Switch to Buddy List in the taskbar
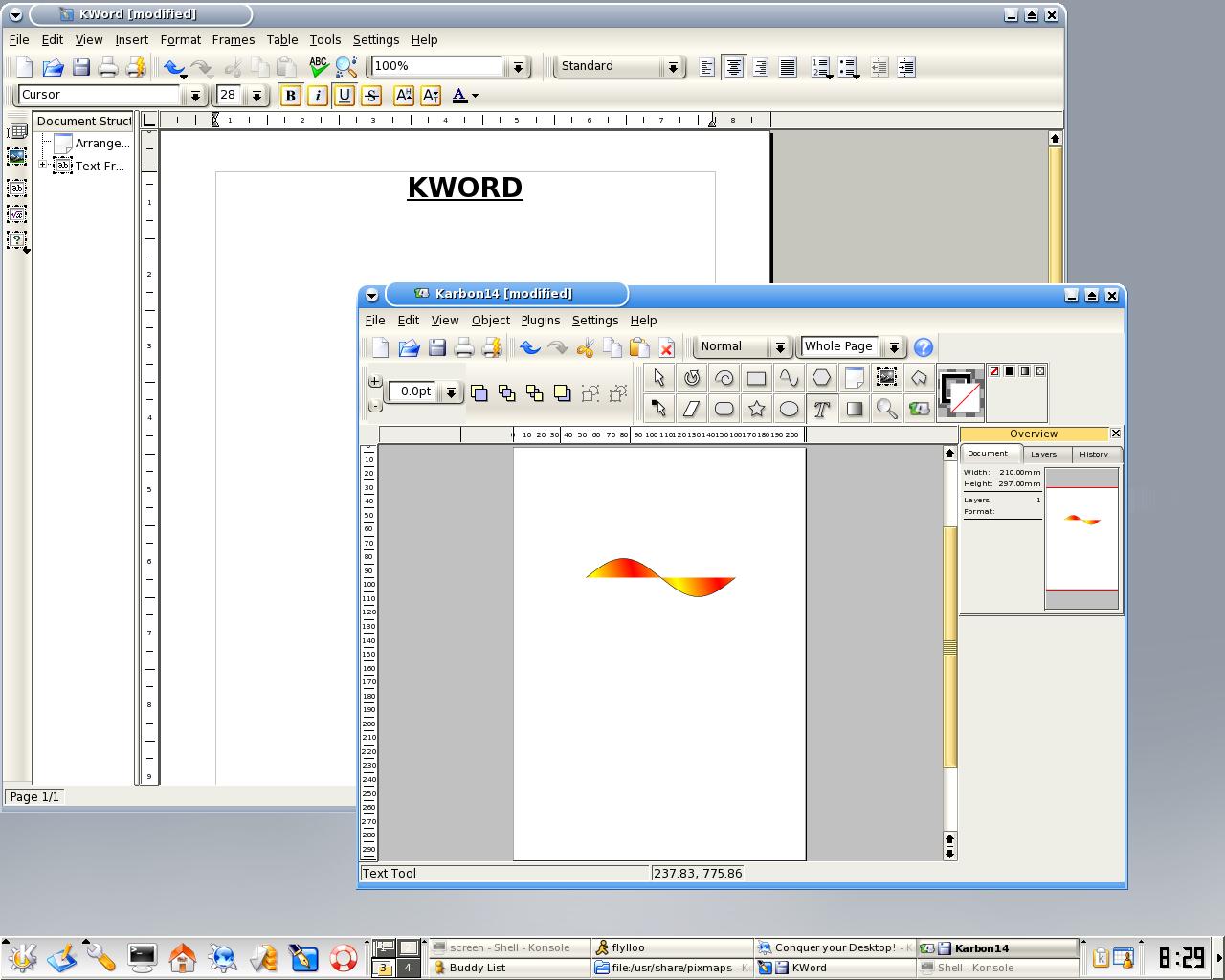 tap(508, 968)
